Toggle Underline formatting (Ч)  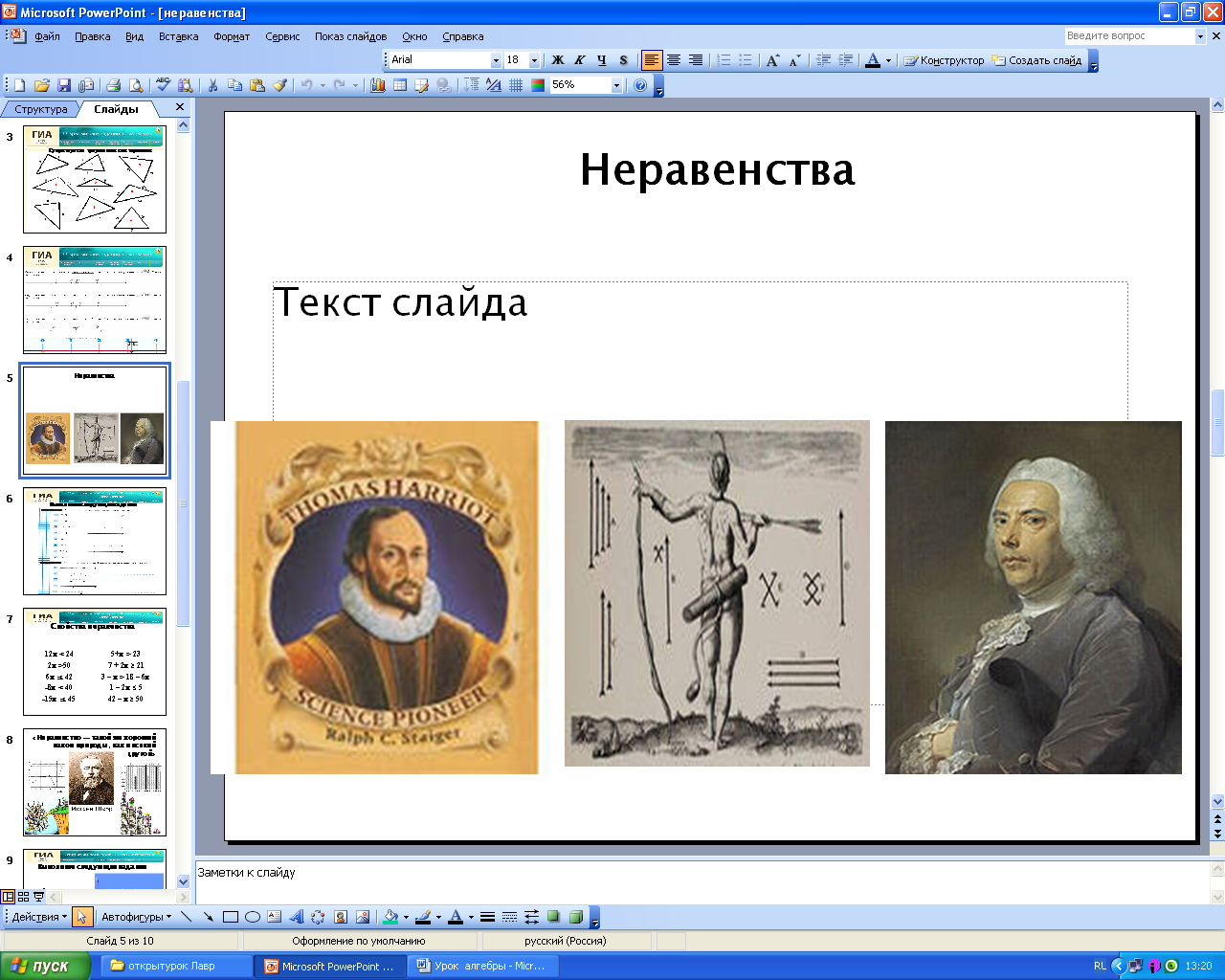602,60
